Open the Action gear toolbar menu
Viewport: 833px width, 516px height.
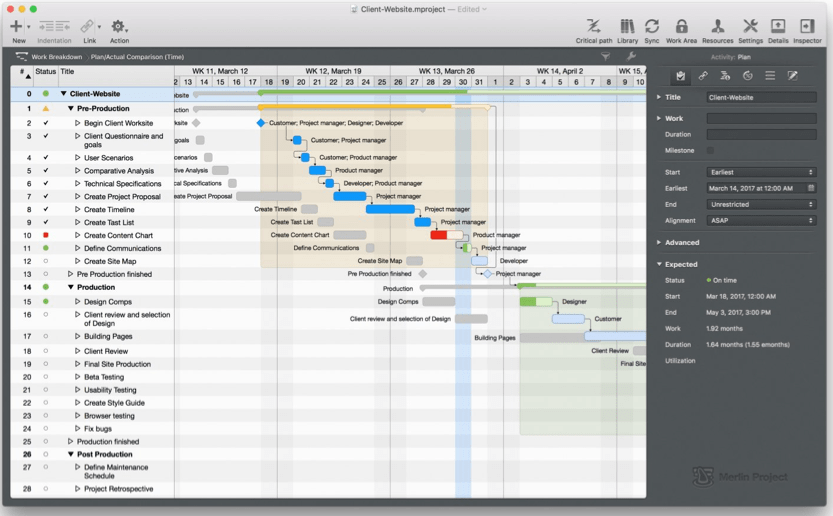coord(118,26)
